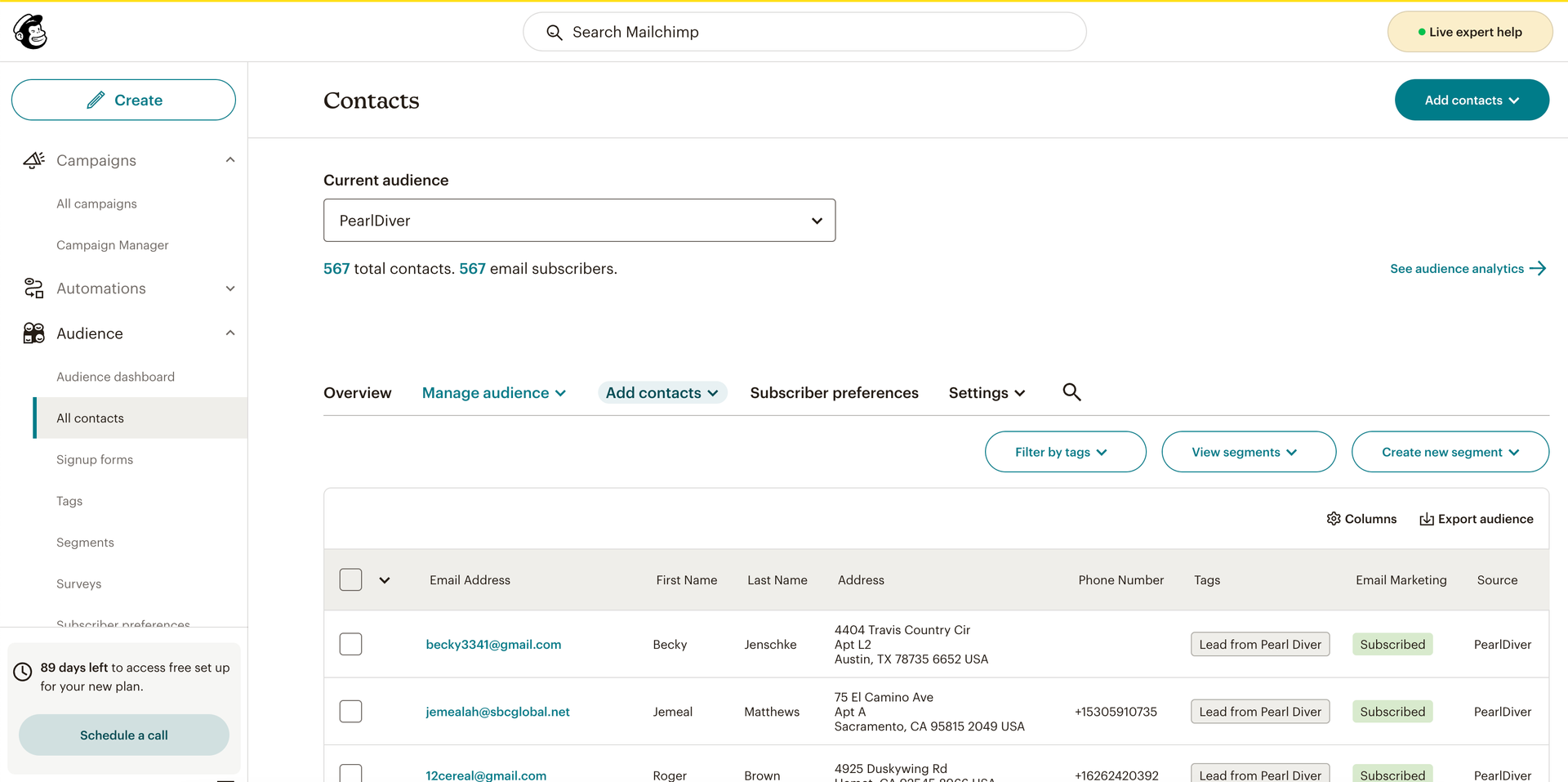Screen dimensions: 1568x782
Task: Click the Export audience download icon
Action: (x=1427, y=519)
